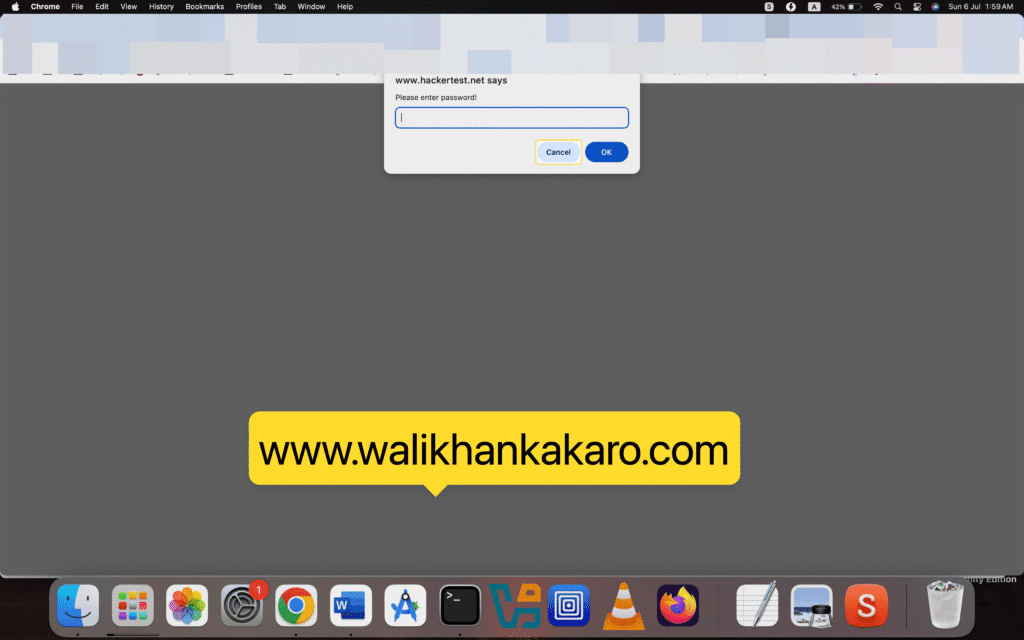Open the keyboard input source A icon
The width and height of the screenshot is (1024, 640).
[x=814, y=7]
